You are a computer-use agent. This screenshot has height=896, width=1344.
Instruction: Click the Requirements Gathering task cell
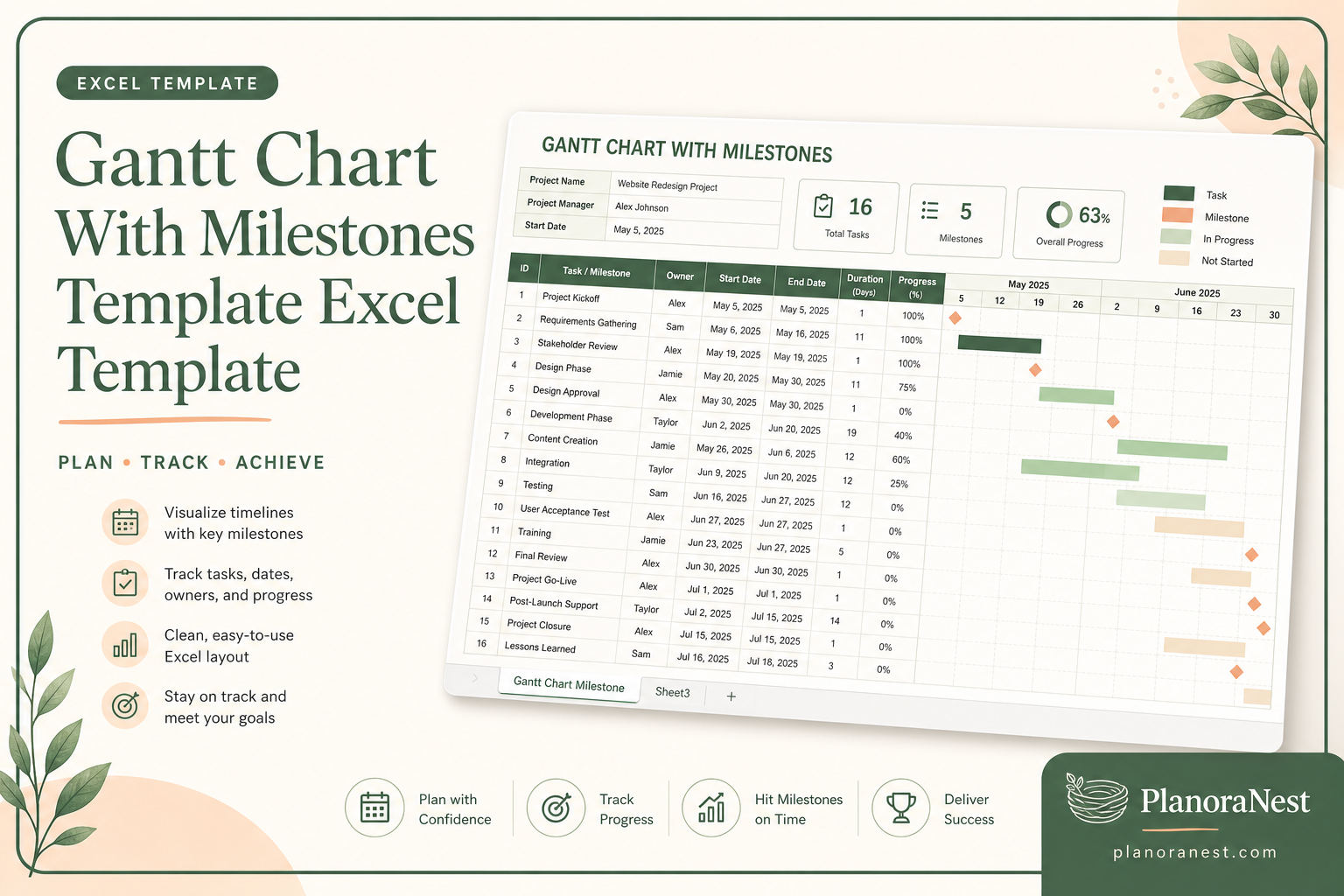591,322
